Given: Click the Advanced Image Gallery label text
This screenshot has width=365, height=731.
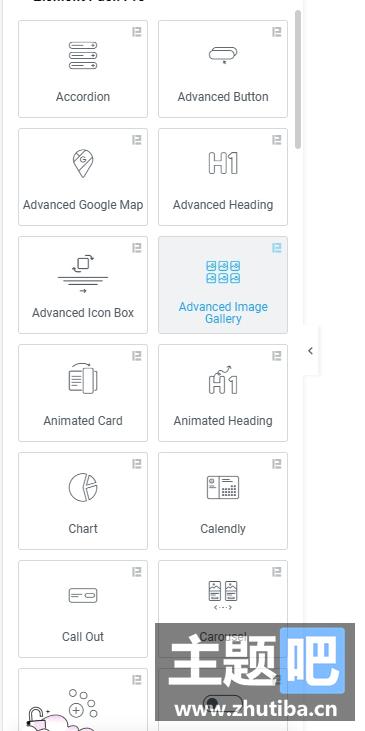Looking at the screenshot, I should (223, 313).
